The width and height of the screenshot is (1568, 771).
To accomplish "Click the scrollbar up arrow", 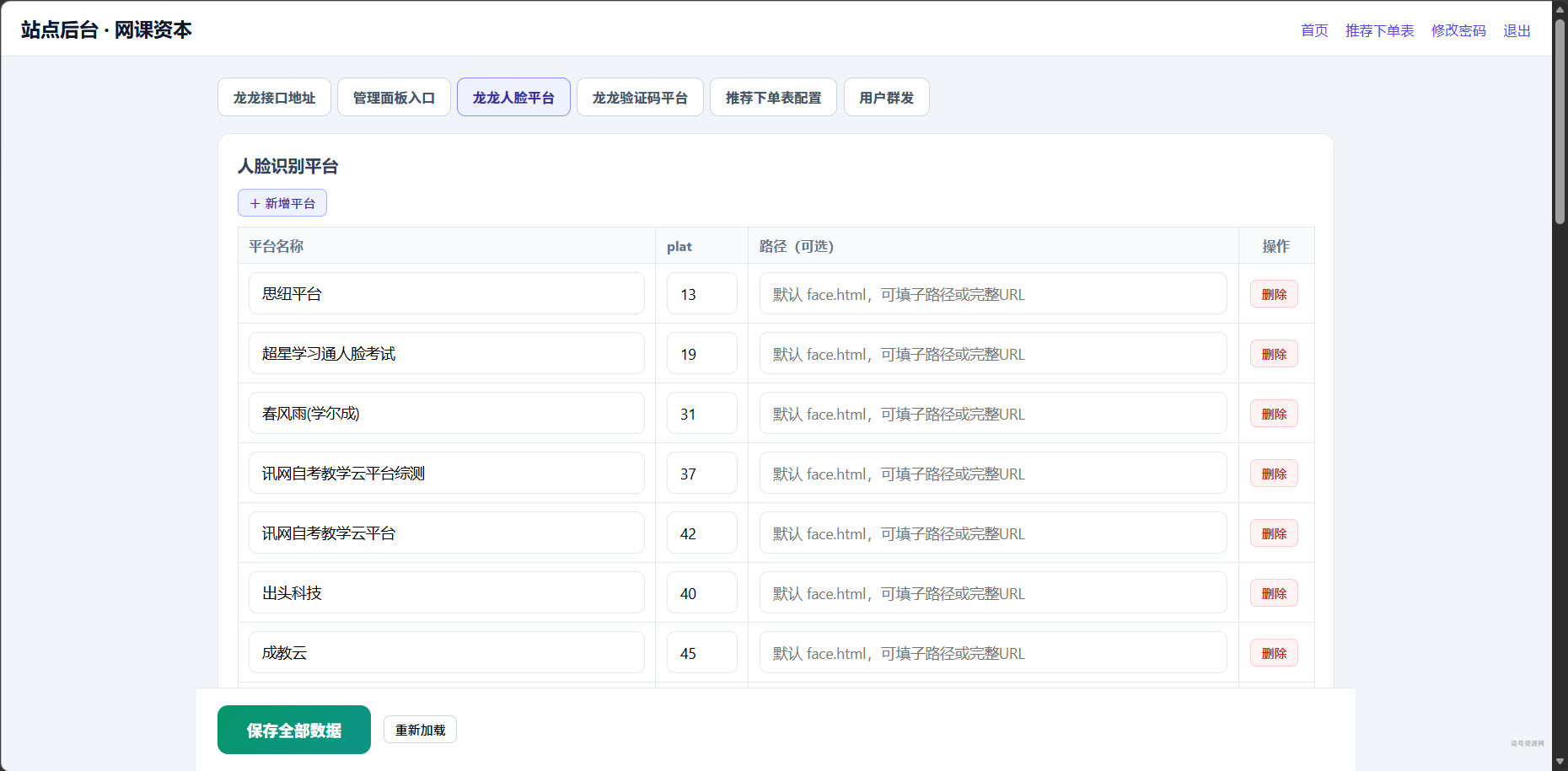I will pos(1560,8).
